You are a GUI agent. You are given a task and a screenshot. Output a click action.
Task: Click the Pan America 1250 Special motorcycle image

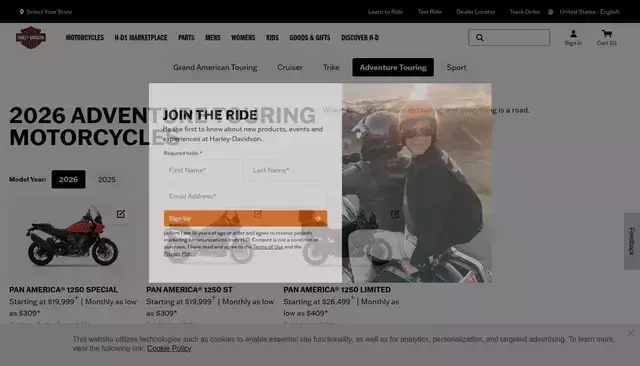73,237
